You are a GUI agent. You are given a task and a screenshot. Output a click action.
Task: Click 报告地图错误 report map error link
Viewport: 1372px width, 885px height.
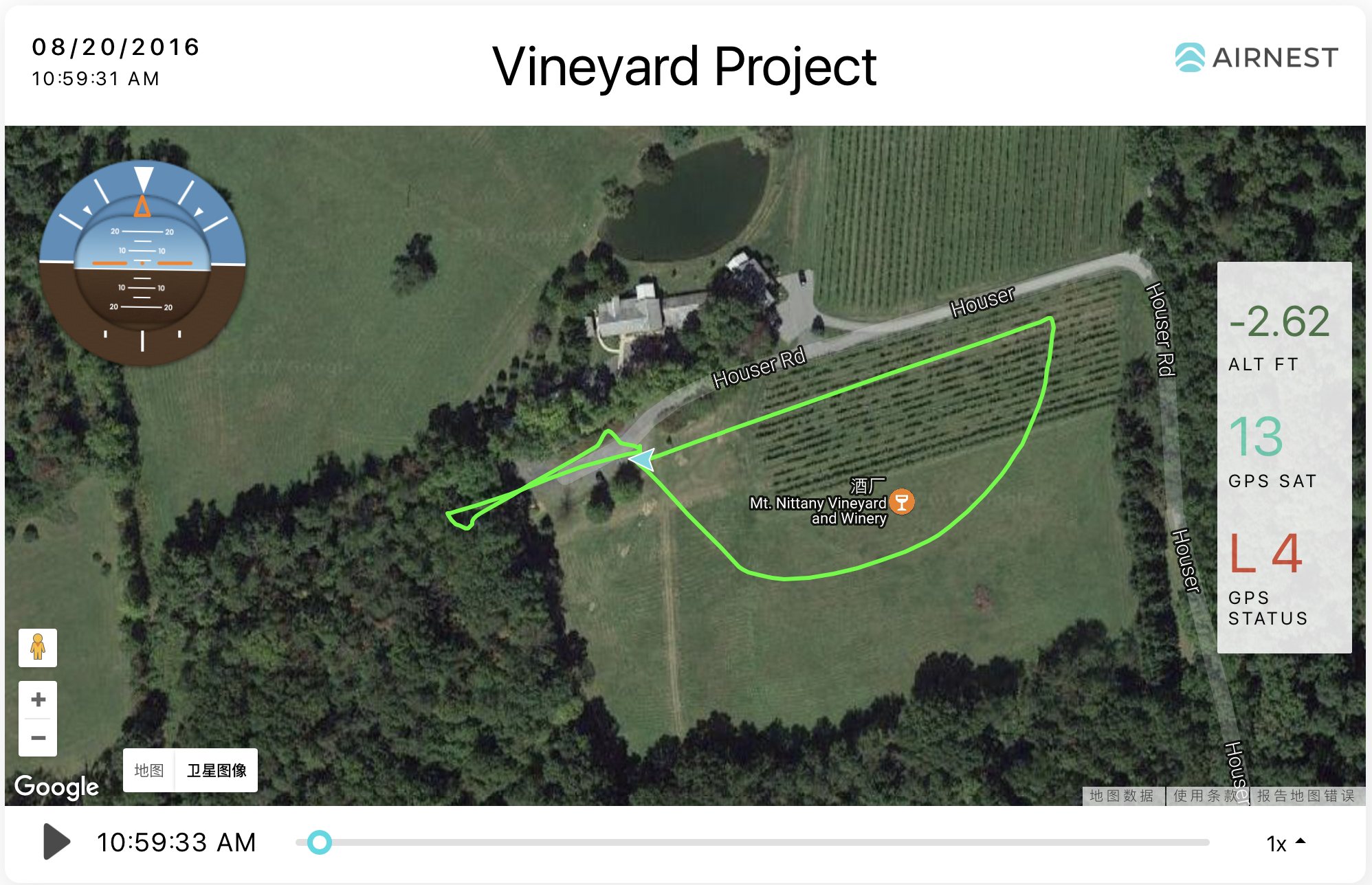pos(1307,796)
